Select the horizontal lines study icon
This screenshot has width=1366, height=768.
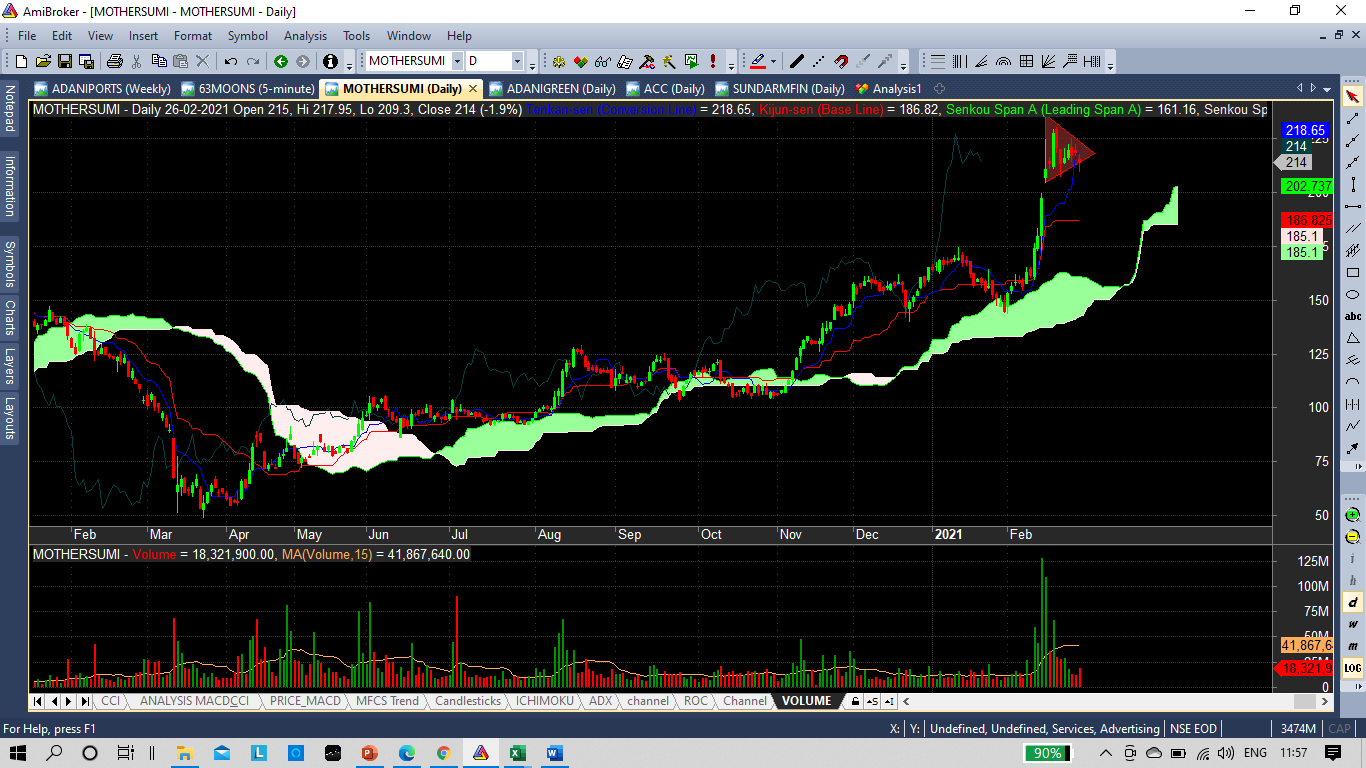[937, 61]
